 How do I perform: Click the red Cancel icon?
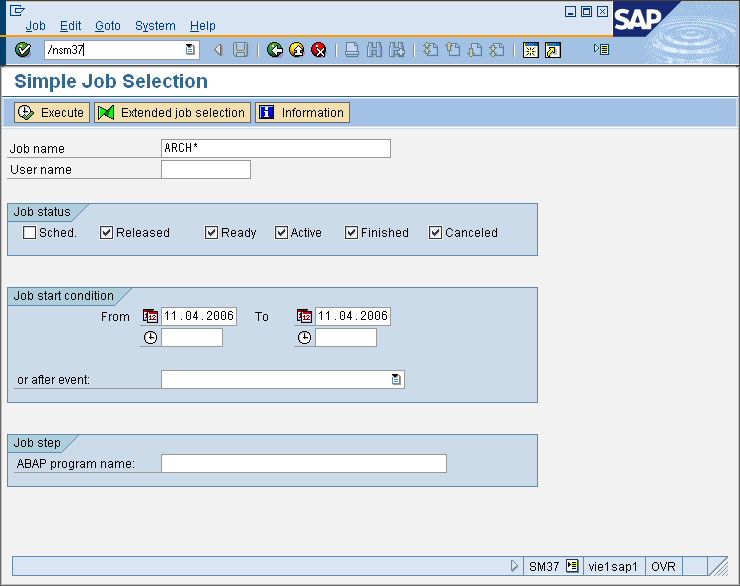(318, 50)
